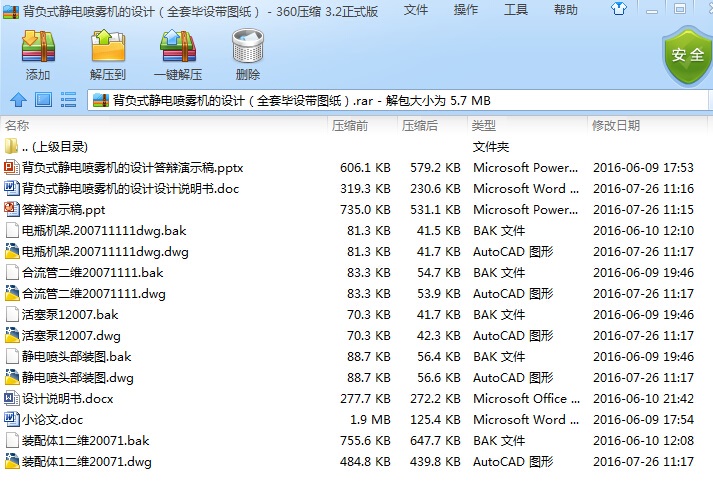Click blank file icon of 电瓶机架.200711111dwg.bak
This screenshot has height=485, width=713.
[x=11, y=230]
